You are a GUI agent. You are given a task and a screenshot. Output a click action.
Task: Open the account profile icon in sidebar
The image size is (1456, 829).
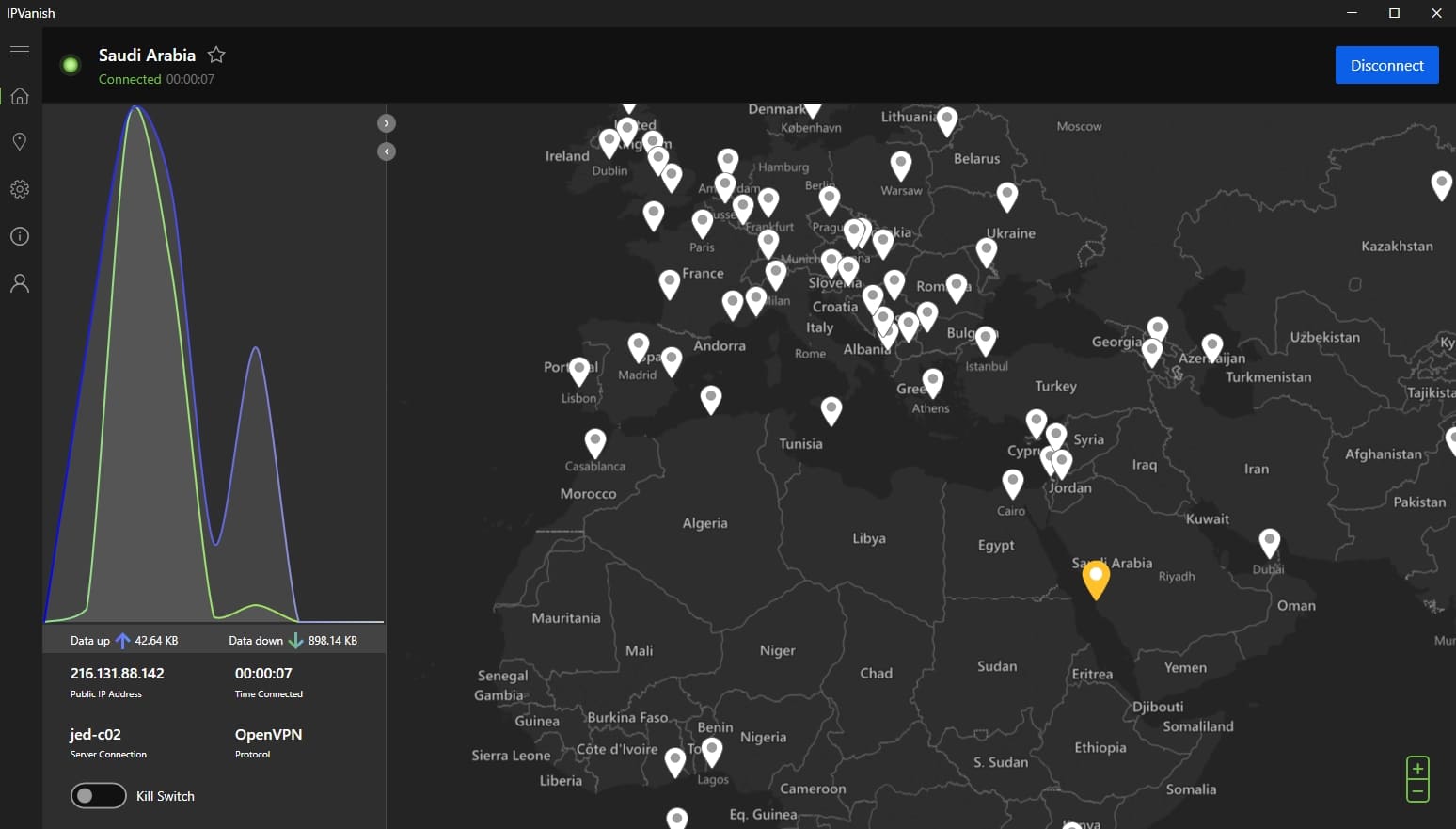[20, 283]
